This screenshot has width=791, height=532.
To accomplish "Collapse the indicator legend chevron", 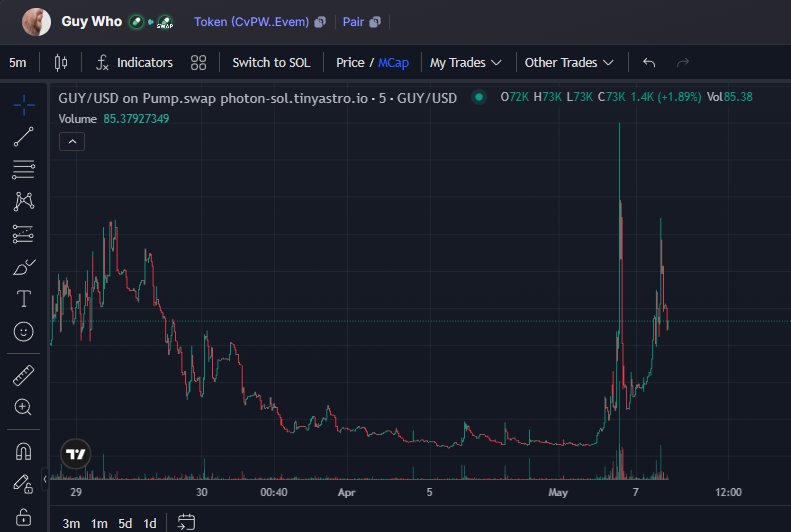I will (72, 142).
